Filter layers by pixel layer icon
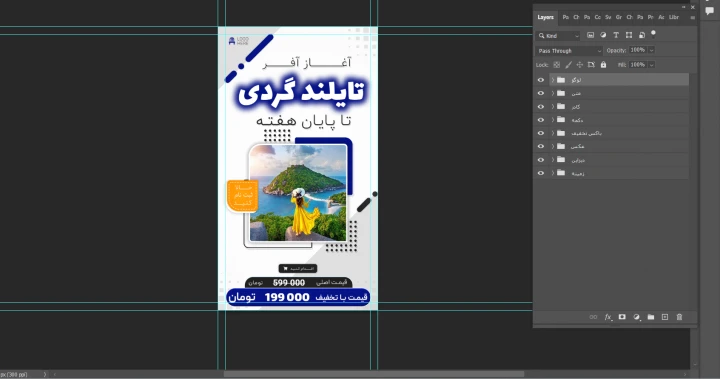The image size is (720, 379). click(591, 35)
